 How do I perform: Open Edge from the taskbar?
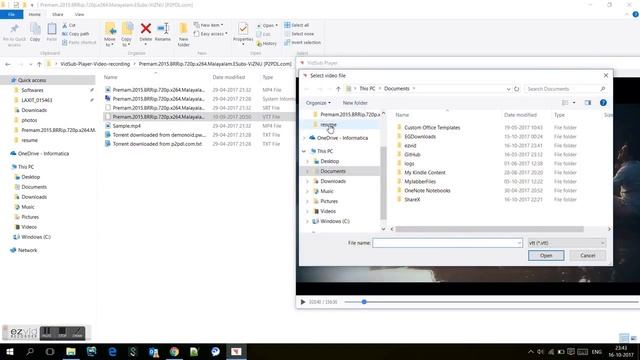pyautogui.click(x=112, y=351)
